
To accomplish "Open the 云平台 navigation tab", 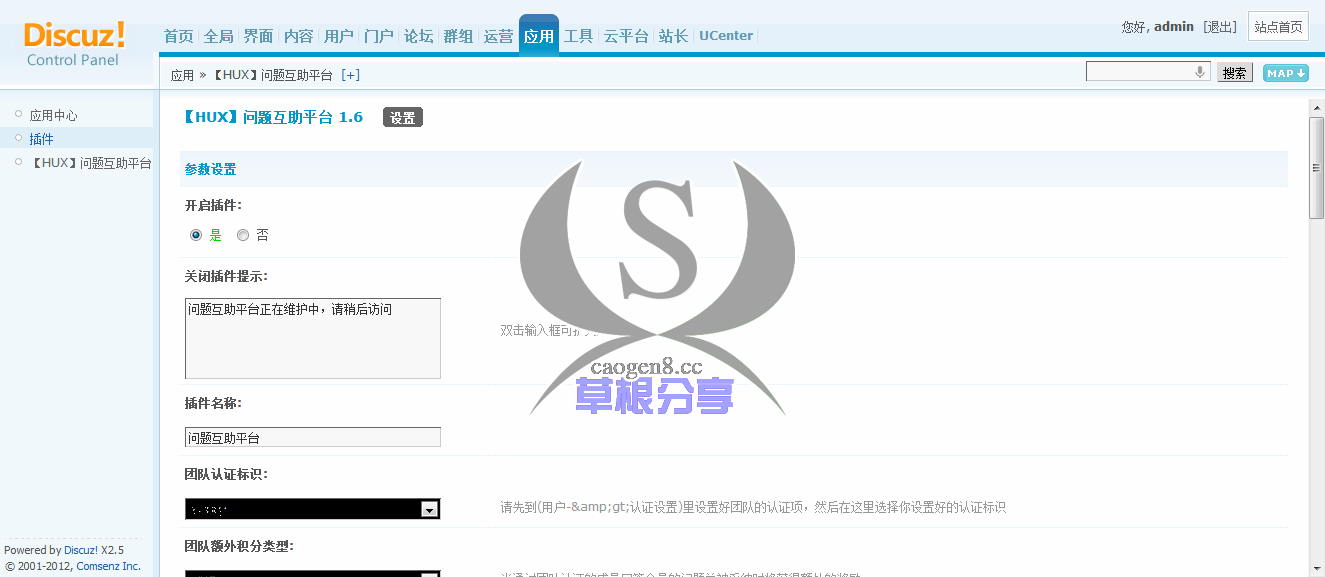I will click(x=625, y=36).
